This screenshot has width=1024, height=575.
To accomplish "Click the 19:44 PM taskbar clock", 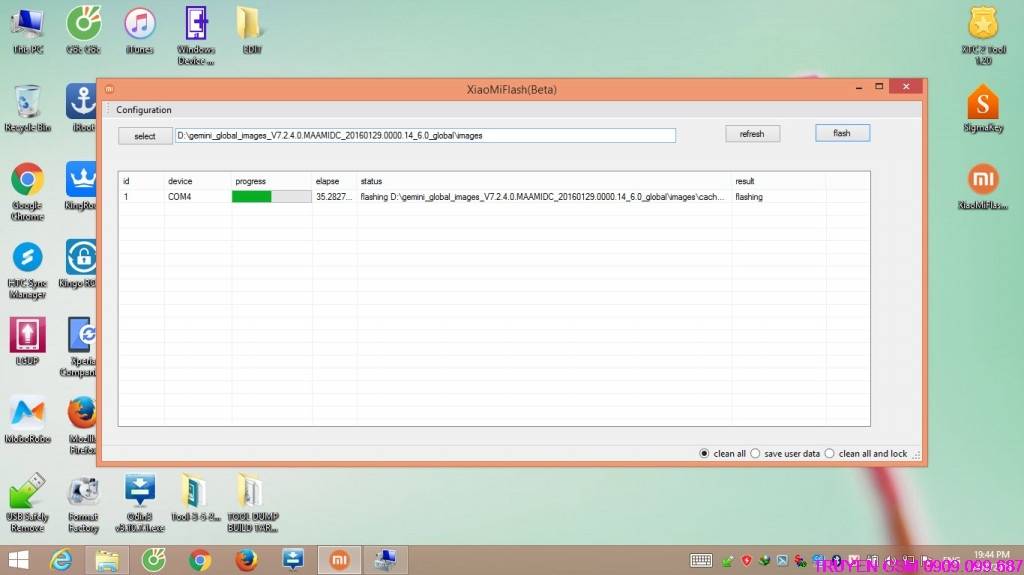I will [991, 555].
